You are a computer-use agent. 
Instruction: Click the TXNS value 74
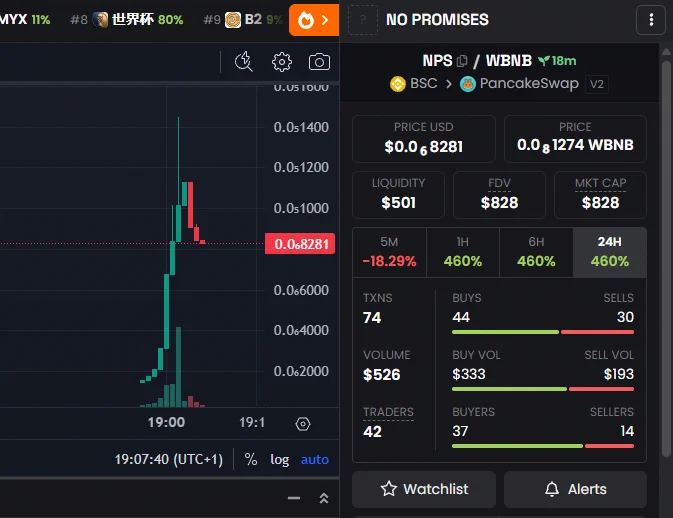point(372,318)
